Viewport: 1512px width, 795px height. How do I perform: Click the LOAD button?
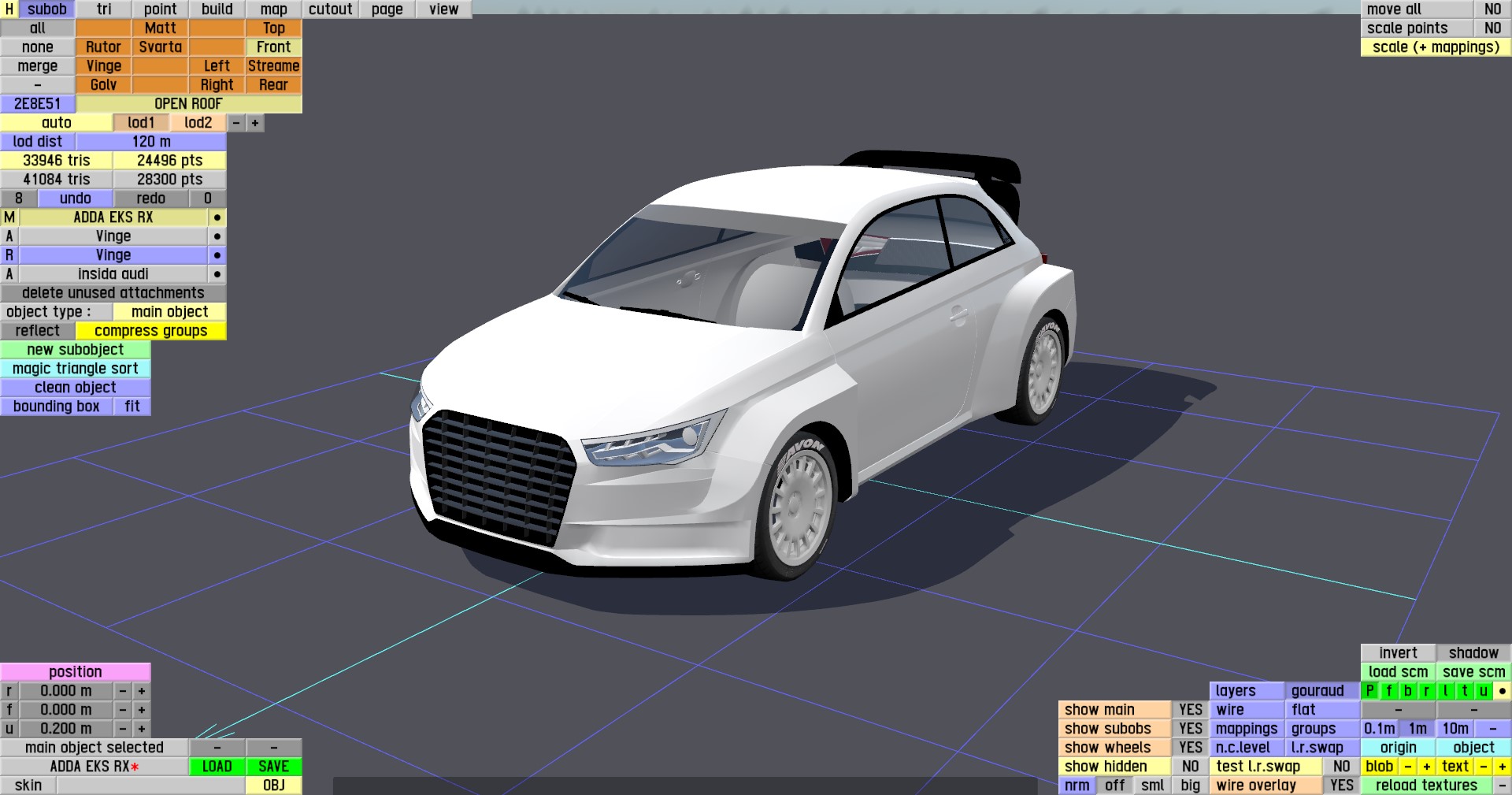[217, 766]
